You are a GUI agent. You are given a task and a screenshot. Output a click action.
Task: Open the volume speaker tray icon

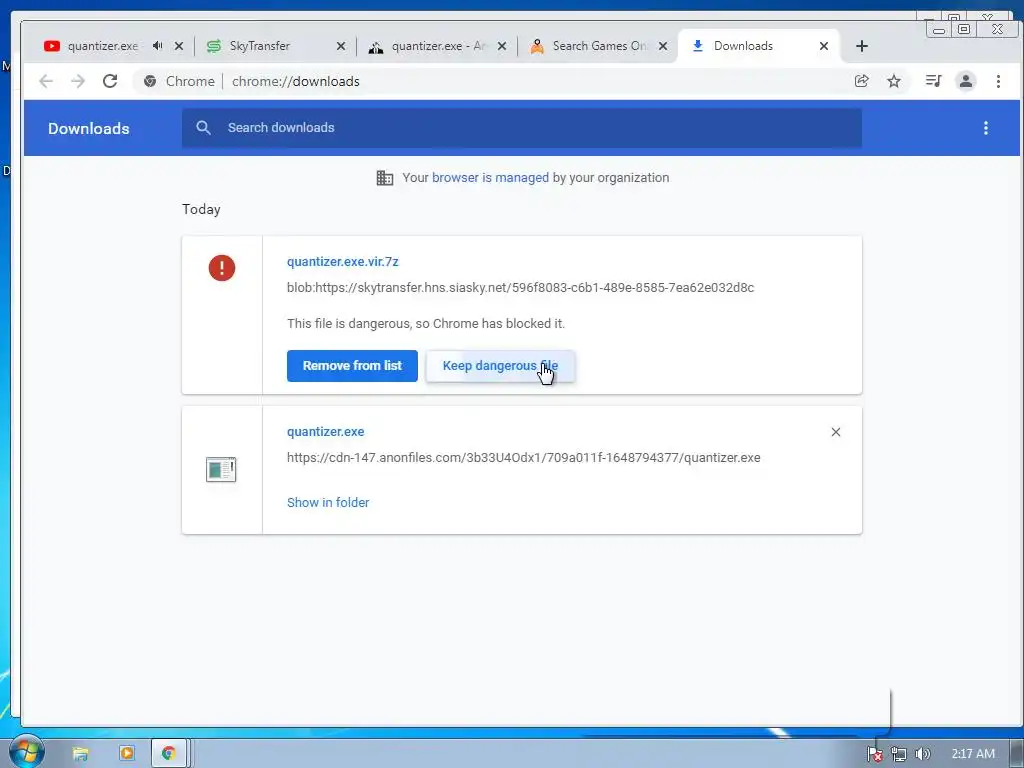click(922, 754)
